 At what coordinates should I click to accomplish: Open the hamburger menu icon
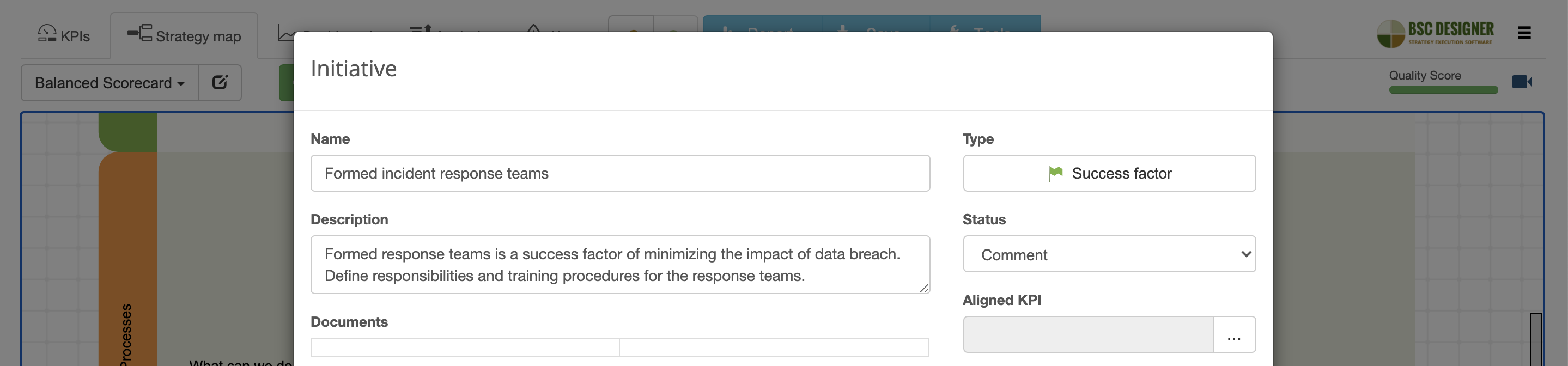(1523, 33)
